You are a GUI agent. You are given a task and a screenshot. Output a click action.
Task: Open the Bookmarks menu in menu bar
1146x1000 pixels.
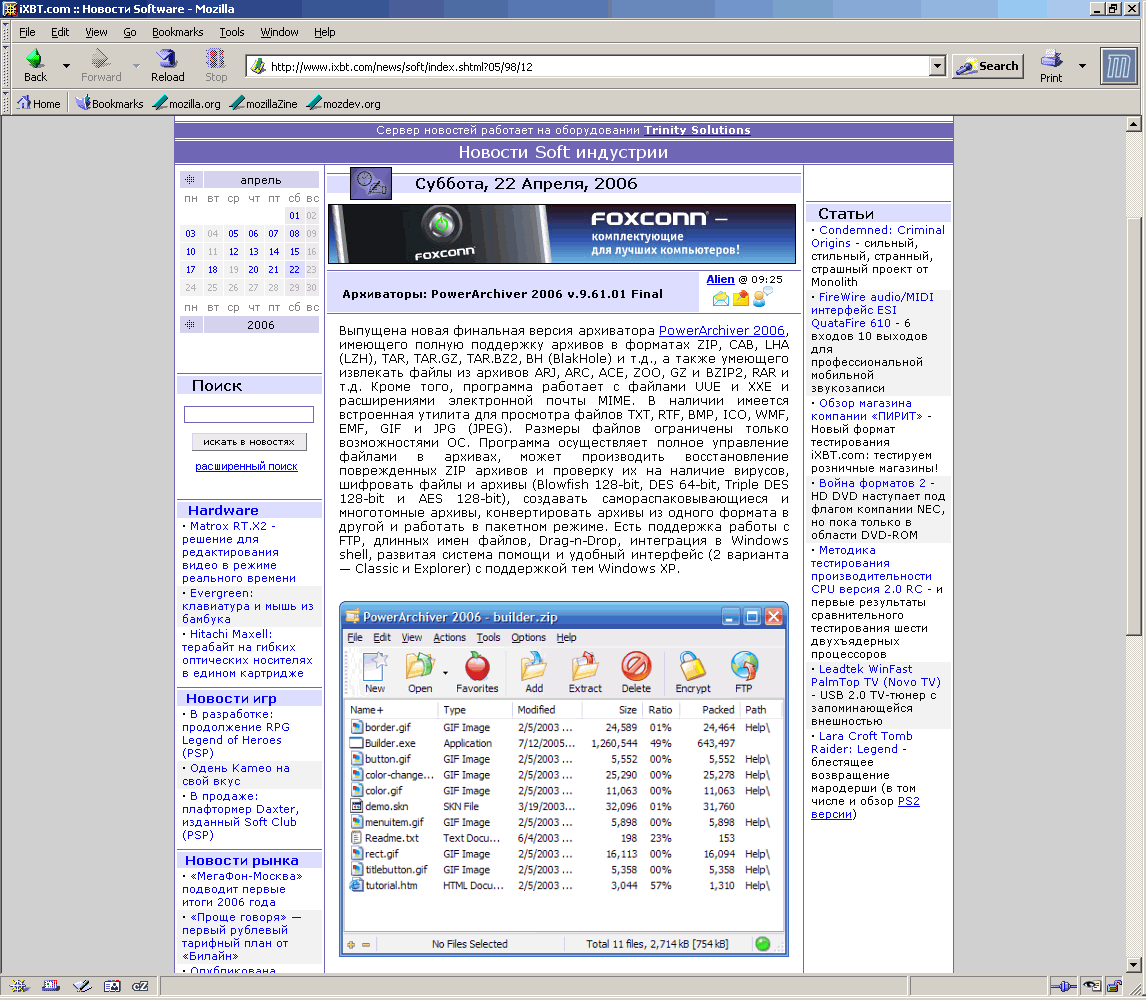pyautogui.click(x=178, y=32)
